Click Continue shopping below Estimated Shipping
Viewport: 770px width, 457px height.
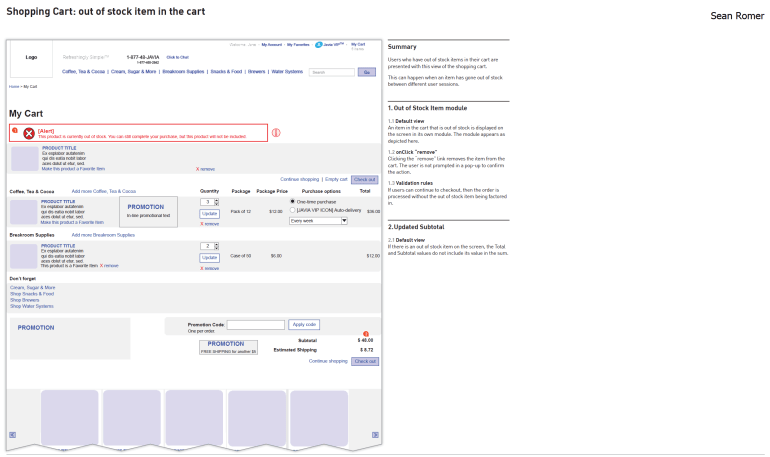(x=328, y=361)
